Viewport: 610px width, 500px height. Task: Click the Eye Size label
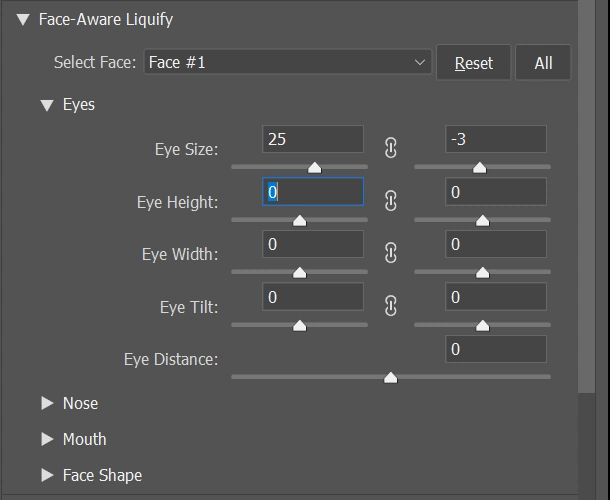click(x=186, y=149)
